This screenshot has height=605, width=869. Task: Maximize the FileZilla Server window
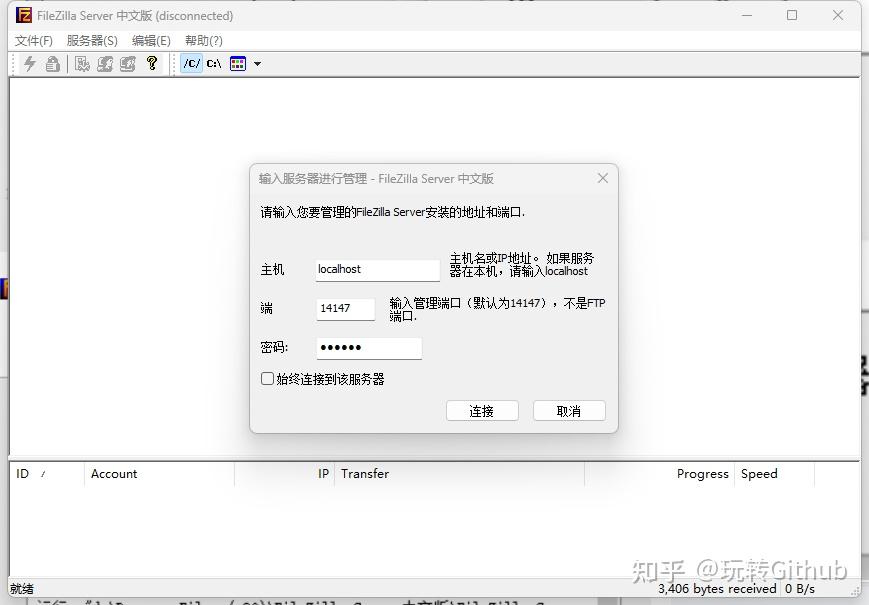(x=792, y=16)
